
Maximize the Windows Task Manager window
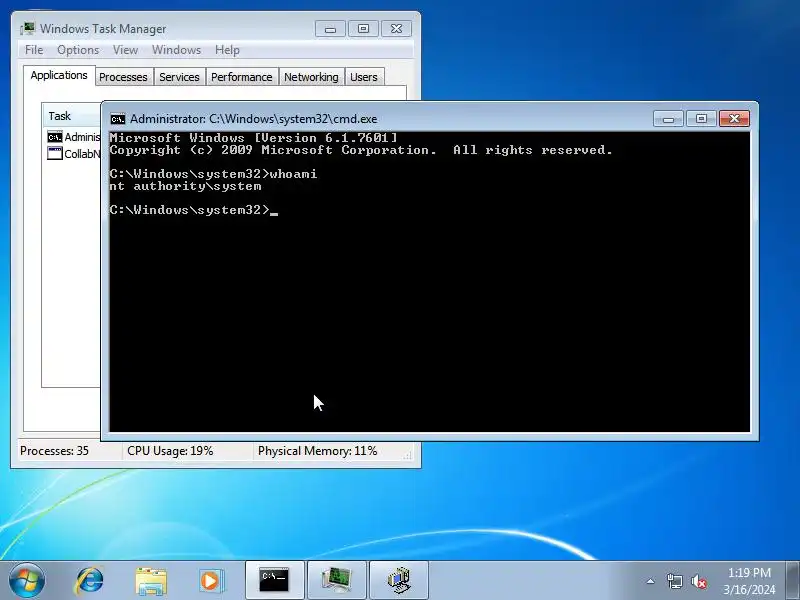[x=363, y=29]
